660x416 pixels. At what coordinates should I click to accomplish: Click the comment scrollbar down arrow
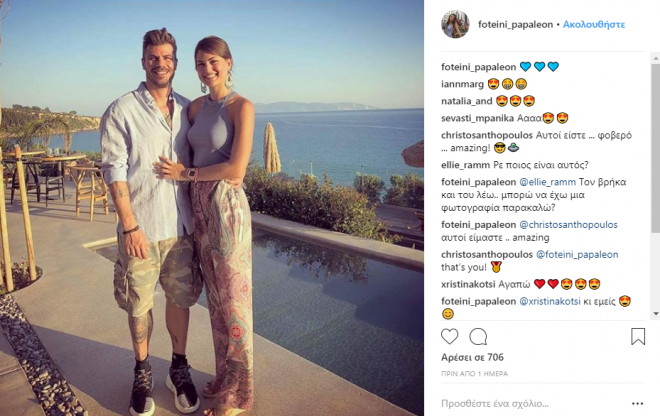pos(656,314)
